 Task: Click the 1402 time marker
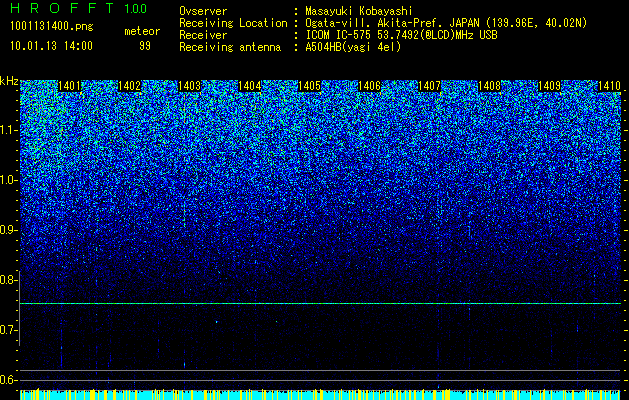point(129,86)
